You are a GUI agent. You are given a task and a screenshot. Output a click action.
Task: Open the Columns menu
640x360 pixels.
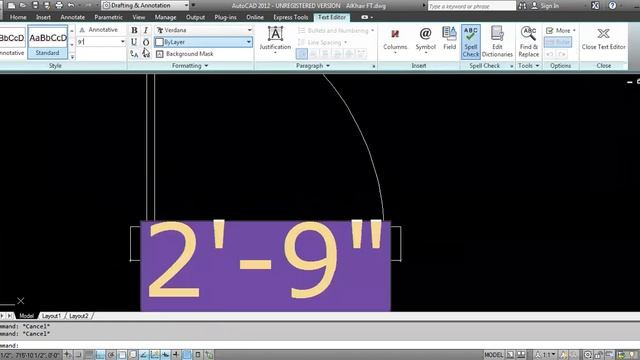pos(395,39)
